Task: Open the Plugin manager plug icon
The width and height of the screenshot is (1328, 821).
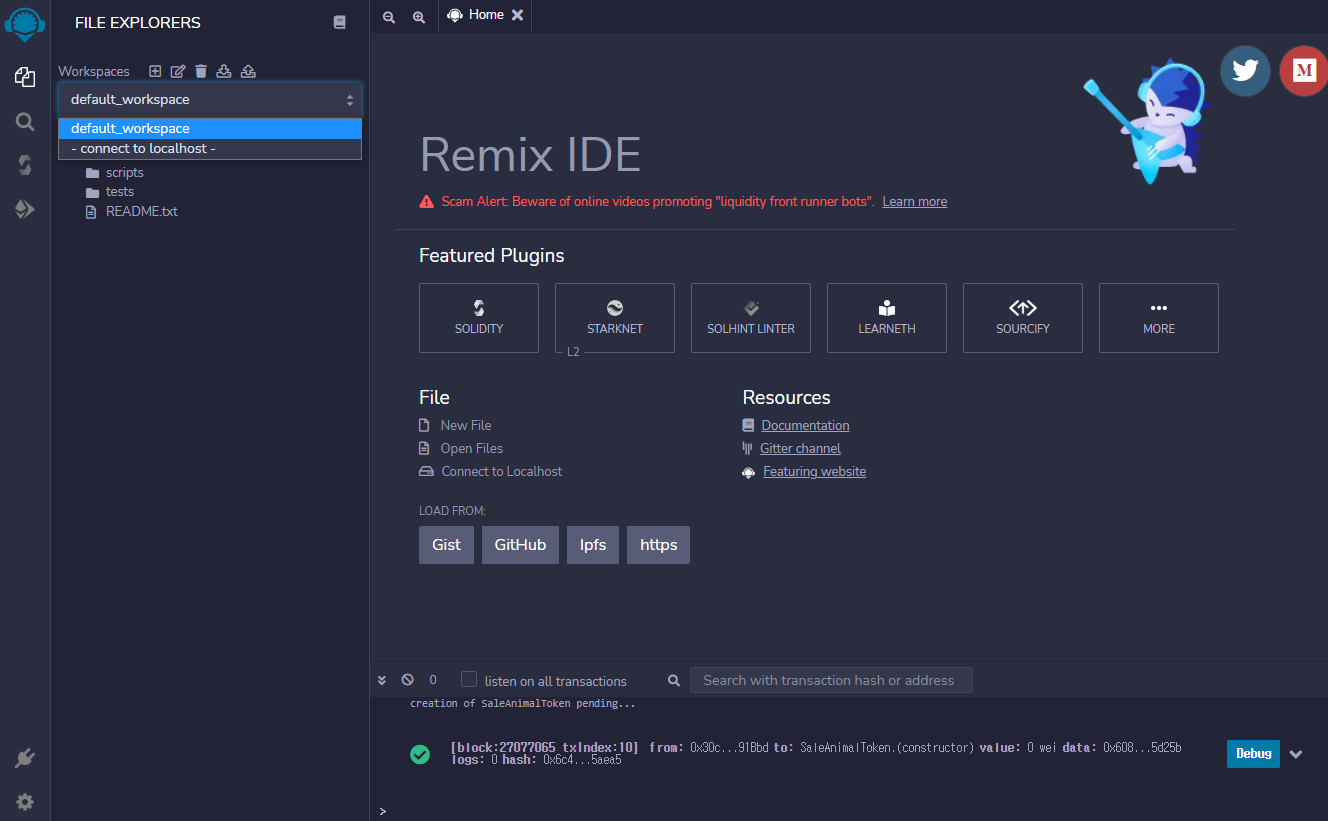Action: coord(25,758)
